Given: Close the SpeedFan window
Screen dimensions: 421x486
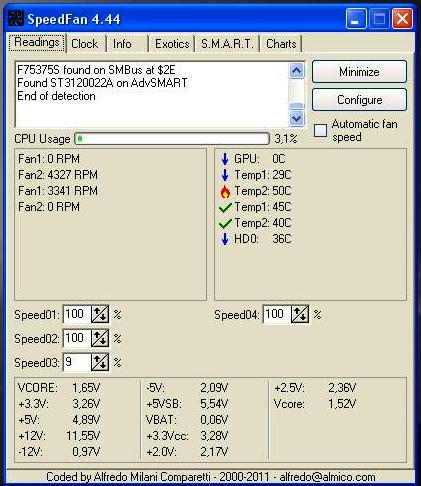Looking at the screenshot, I should (x=402, y=18).
